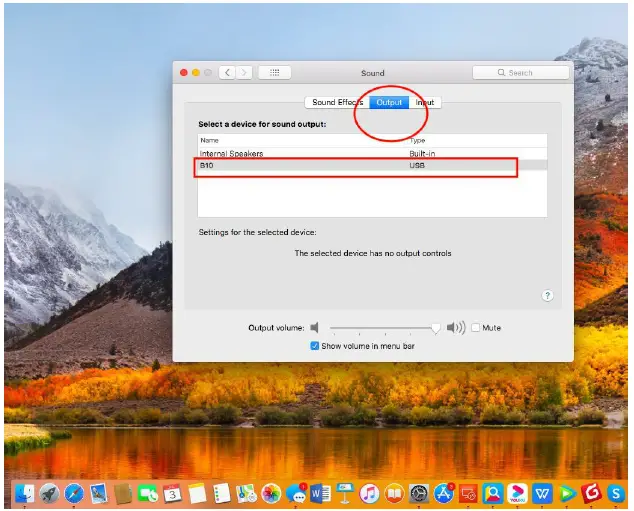
Task: Open App Store icon in Dock
Action: click(x=444, y=494)
